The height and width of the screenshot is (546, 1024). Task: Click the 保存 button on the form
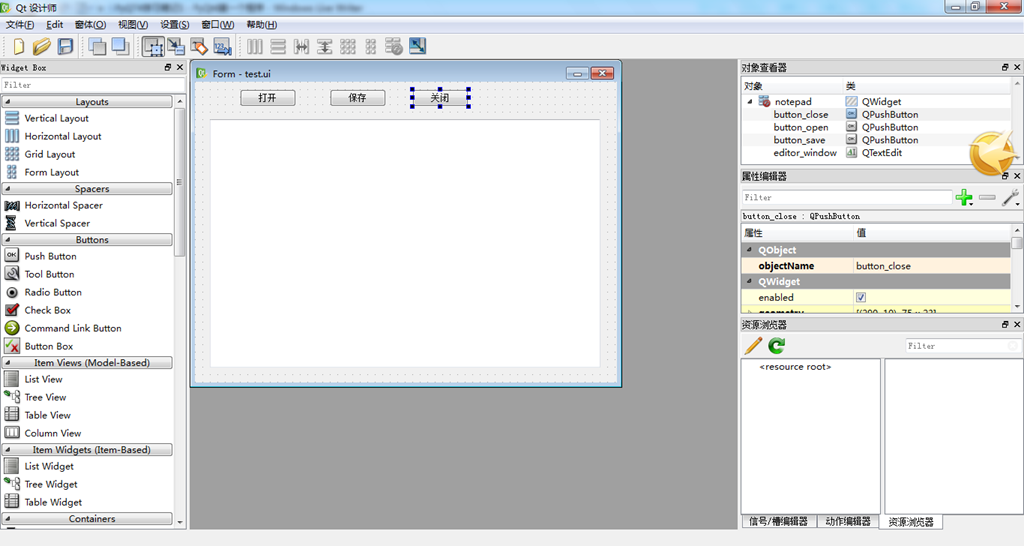point(357,98)
